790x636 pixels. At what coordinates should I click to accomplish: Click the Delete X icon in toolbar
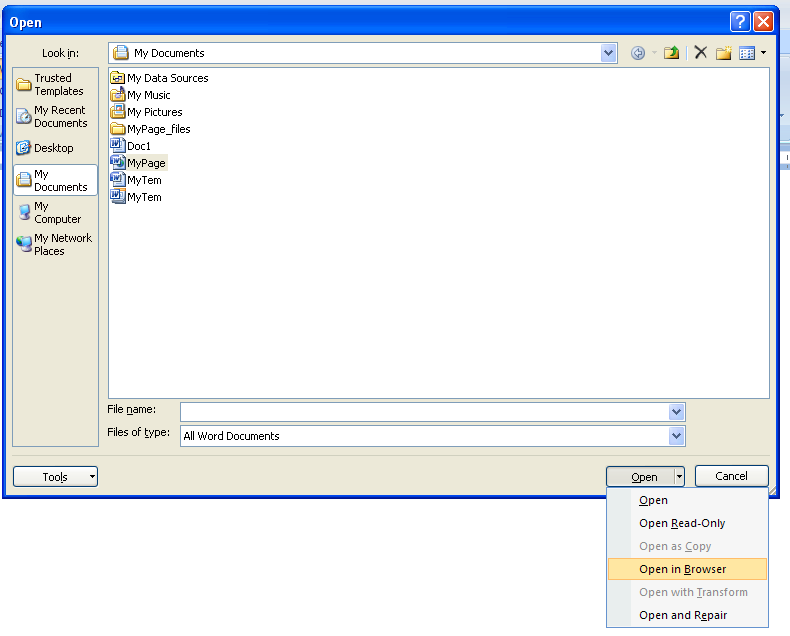[700, 52]
